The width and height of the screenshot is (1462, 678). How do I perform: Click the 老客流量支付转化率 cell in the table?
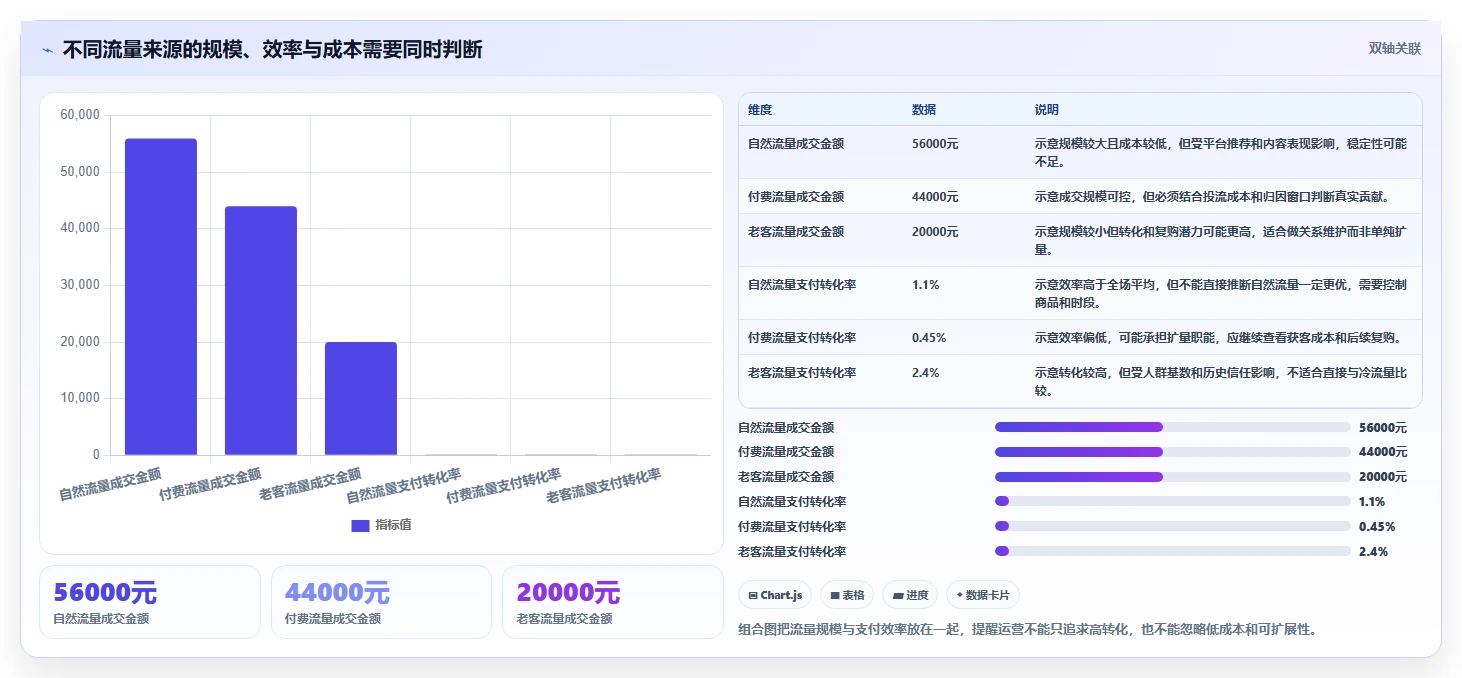[802, 373]
